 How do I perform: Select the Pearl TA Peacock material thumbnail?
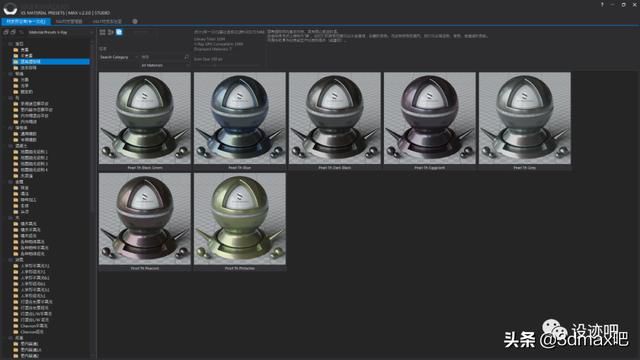click(x=145, y=219)
